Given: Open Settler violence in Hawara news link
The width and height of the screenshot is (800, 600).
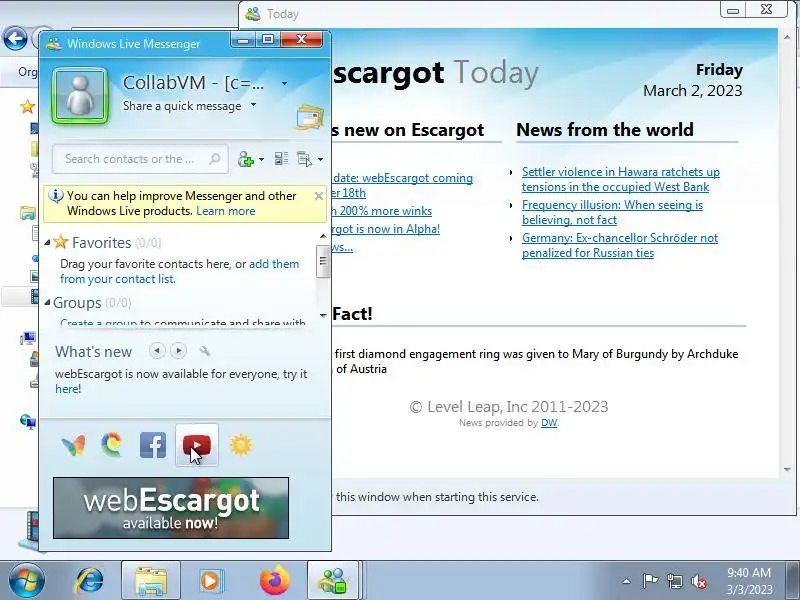Looking at the screenshot, I should 620,179.
